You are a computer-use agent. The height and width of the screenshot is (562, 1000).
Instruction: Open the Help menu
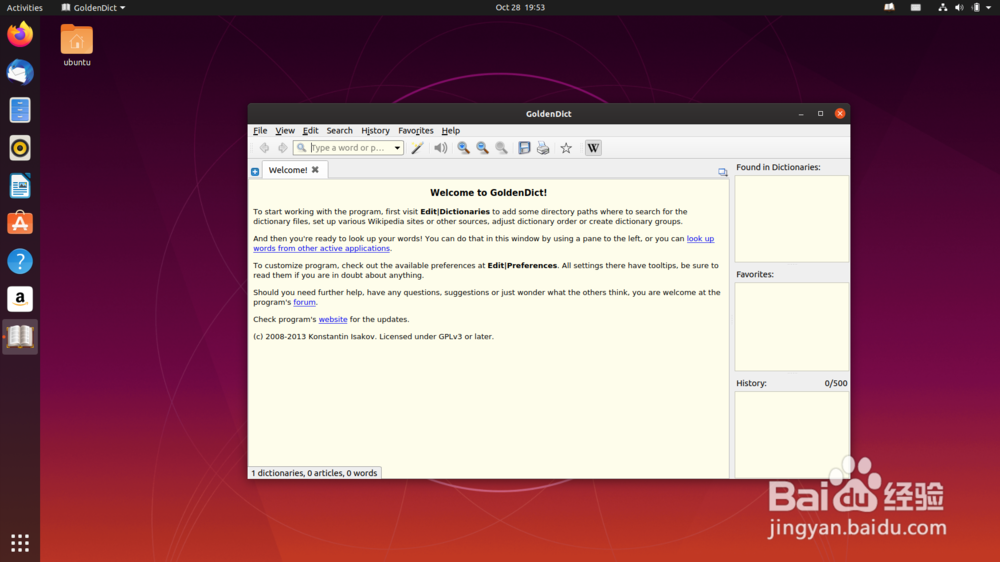451,131
